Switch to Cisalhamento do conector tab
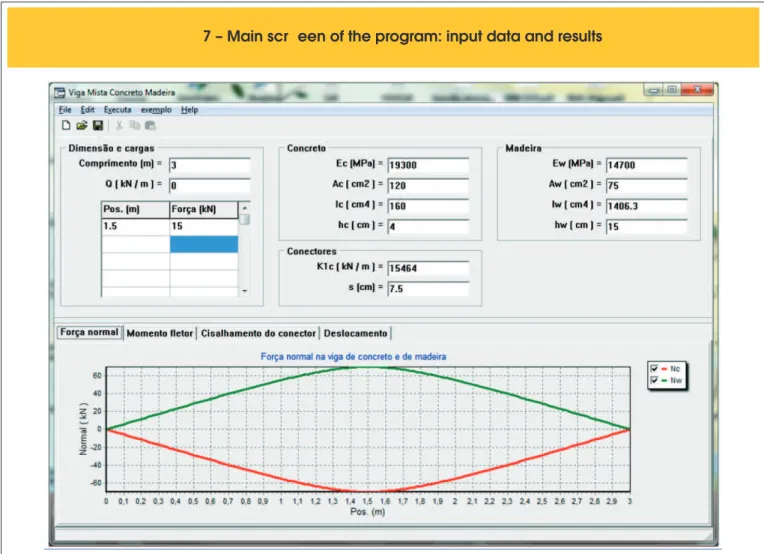Viewport: 764px width, 554px height. pyautogui.click(x=258, y=333)
